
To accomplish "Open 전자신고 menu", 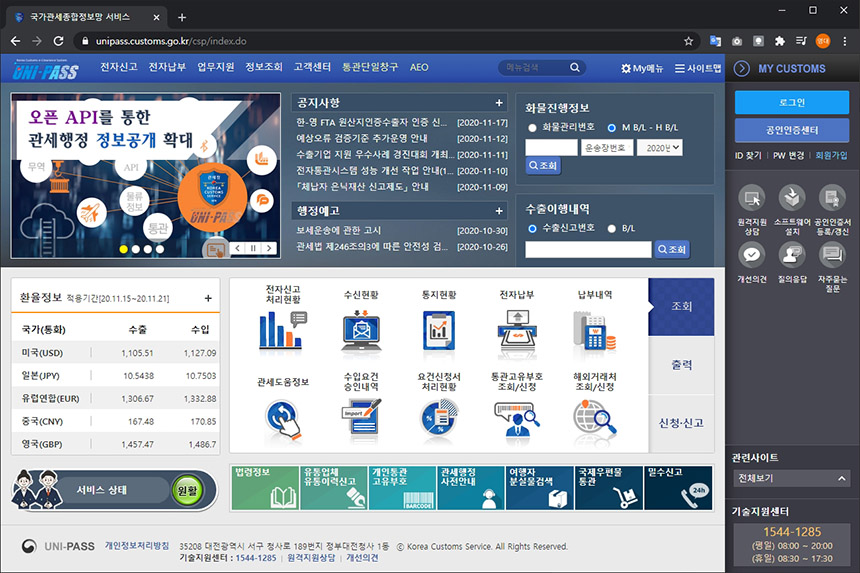I will coord(118,67).
